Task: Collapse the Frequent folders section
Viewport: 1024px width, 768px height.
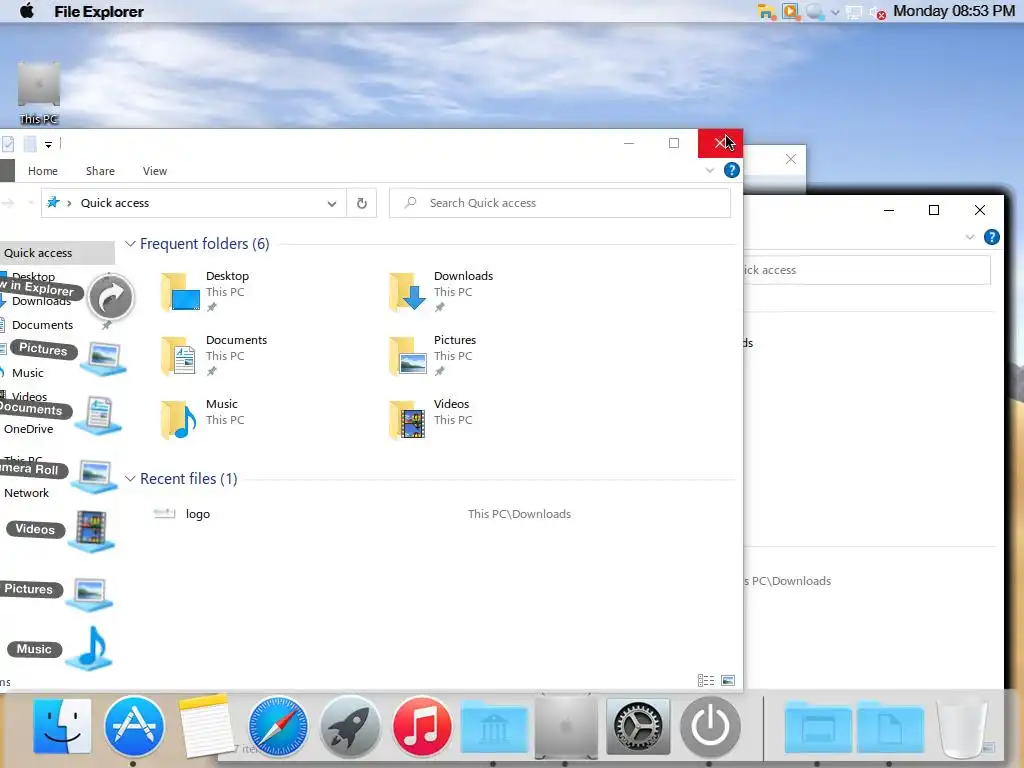Action: tap(130, 244)
